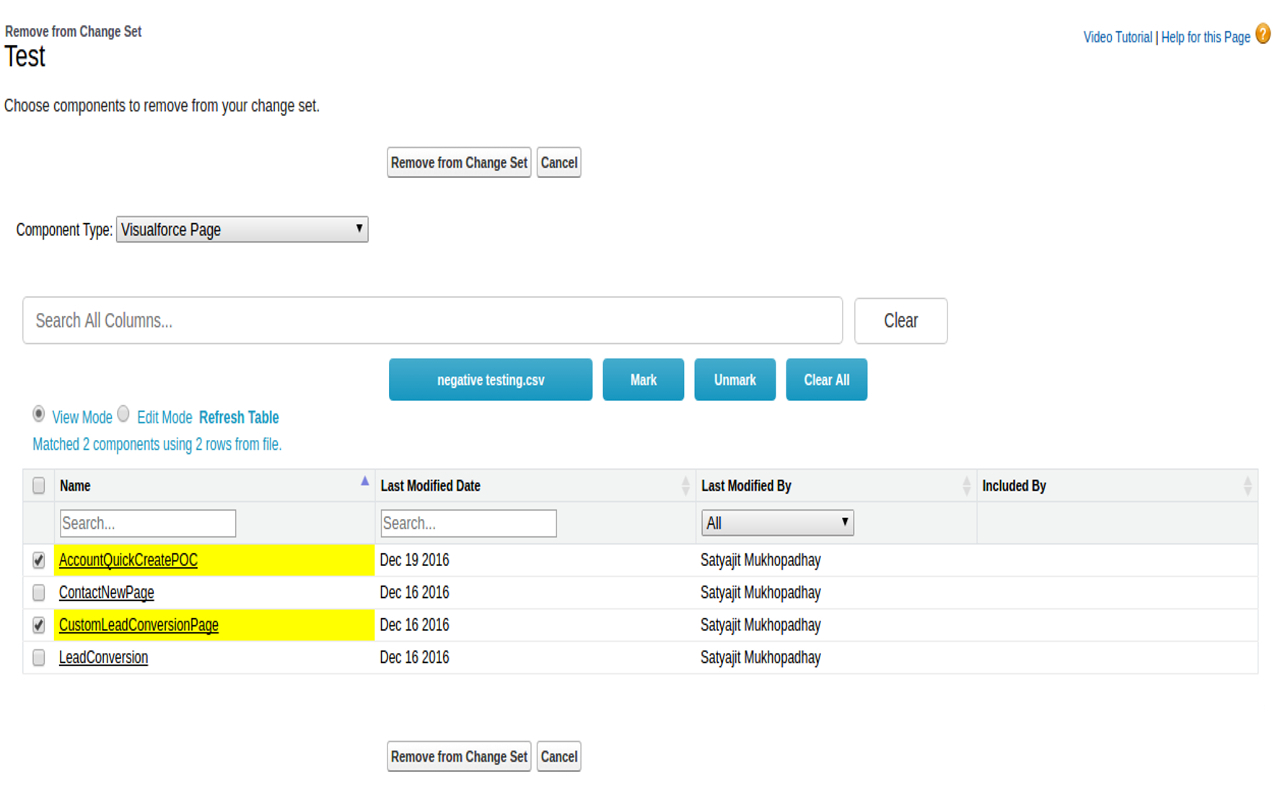Click the Edit Mode label text

coord(164,417)
